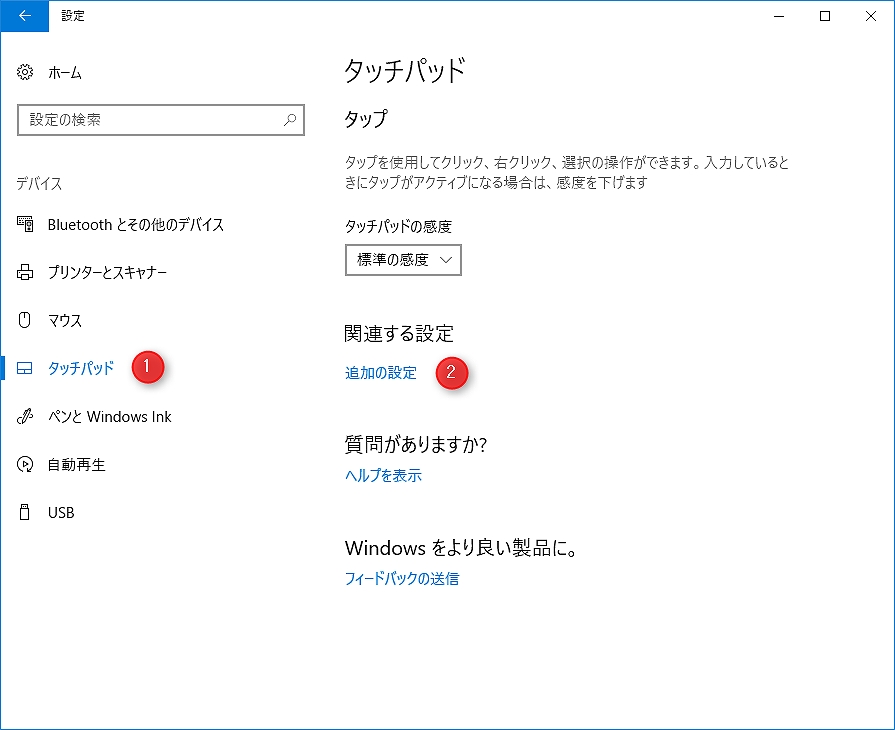Open ペンと Windows Ink settings
Viewport: 895px width, 730px height.
click(x=110, y=417)
